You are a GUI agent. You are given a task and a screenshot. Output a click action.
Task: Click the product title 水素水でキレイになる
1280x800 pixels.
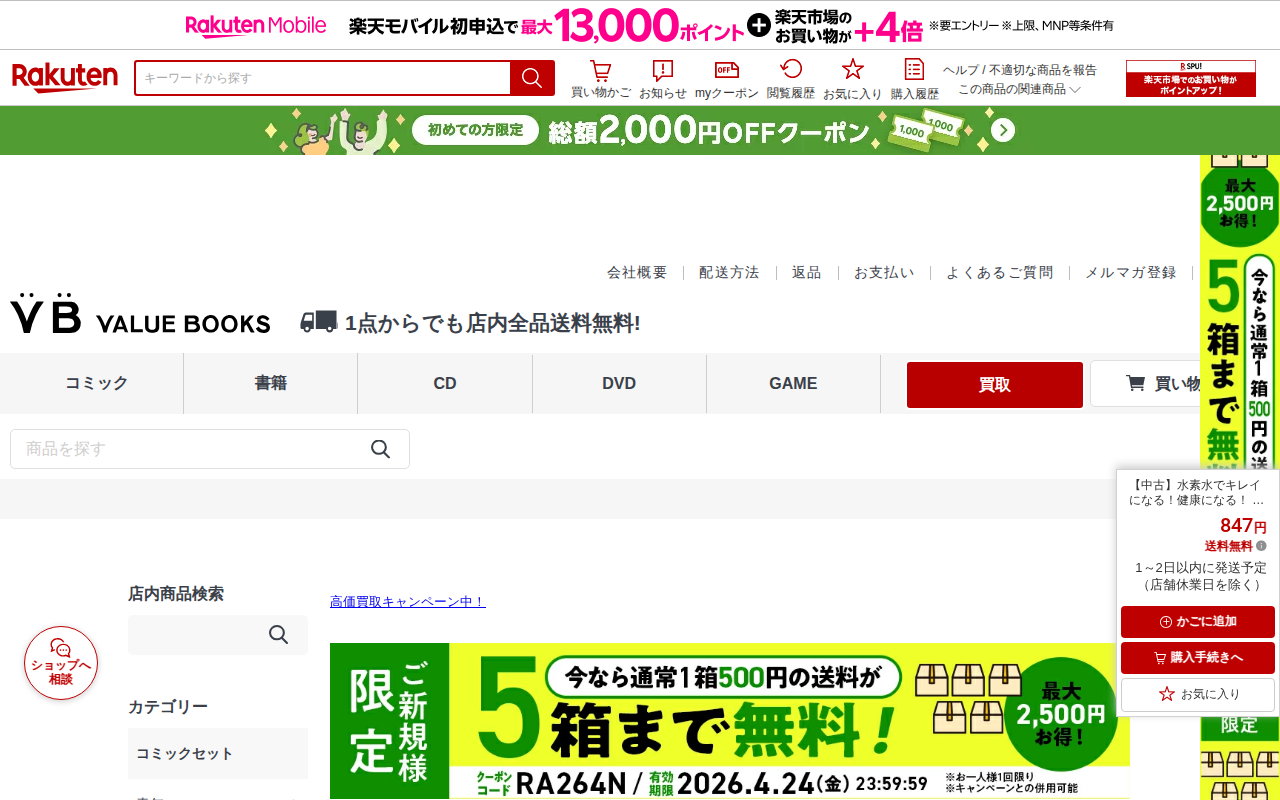click(1197, 492)
